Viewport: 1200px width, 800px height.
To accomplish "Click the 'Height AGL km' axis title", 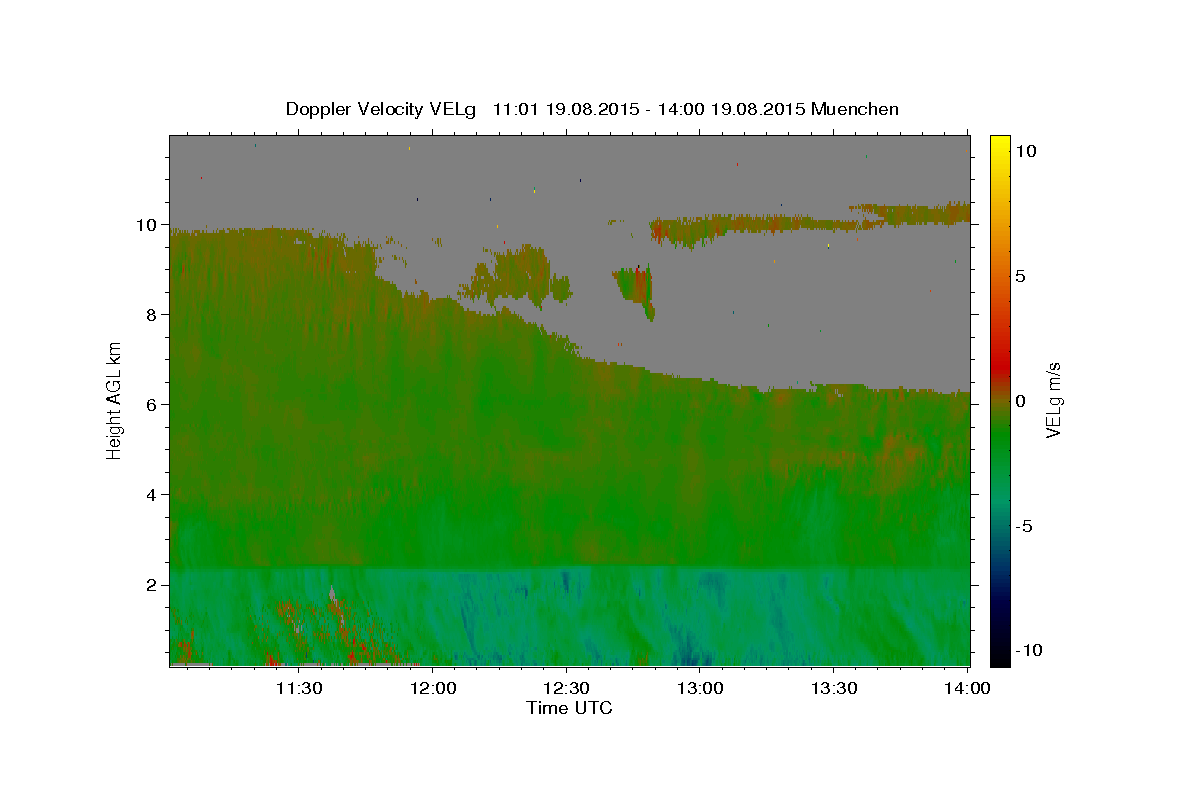I will 115,399.
